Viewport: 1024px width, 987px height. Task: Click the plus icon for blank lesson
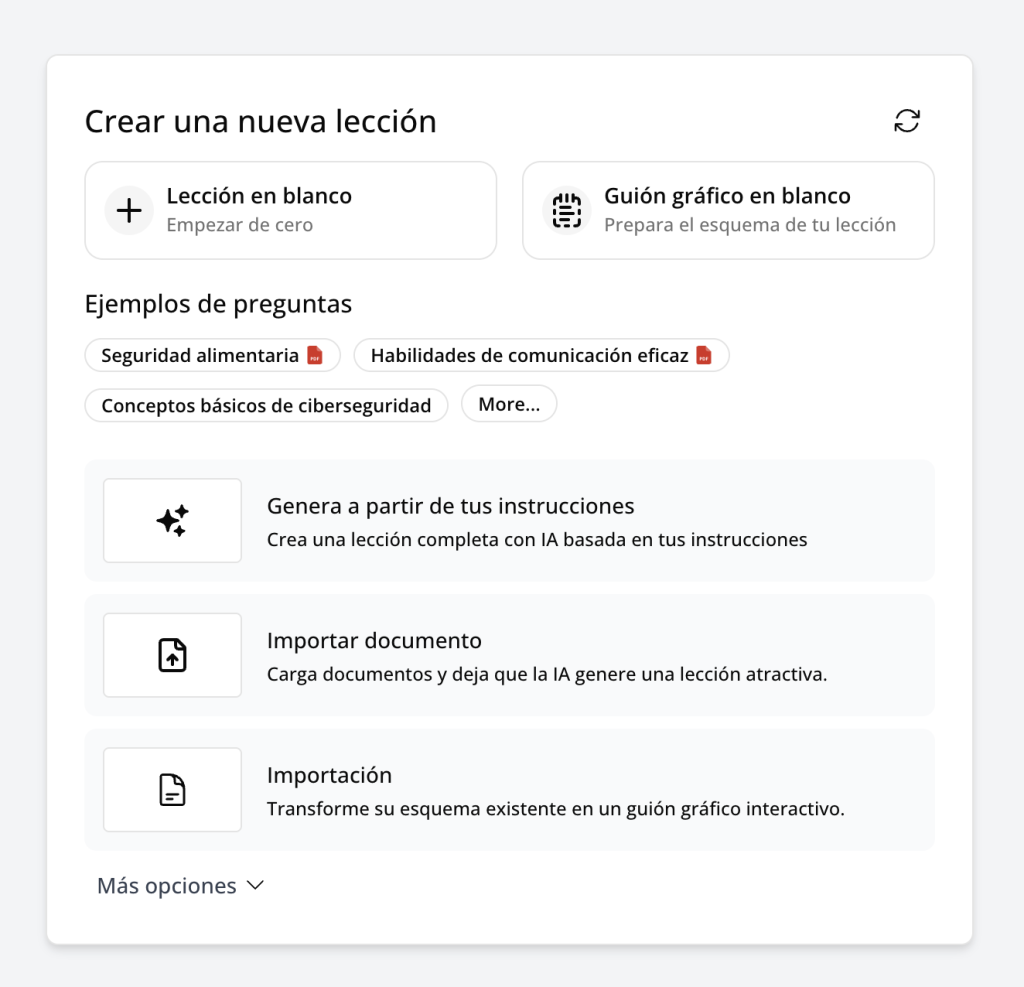[x=129, y=210]
